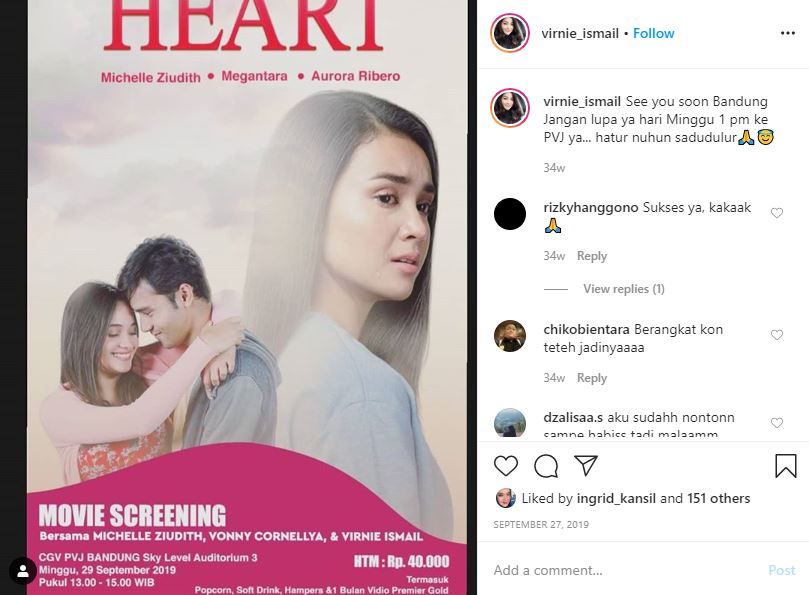Follow virnie_ismail
The width and height of the screenshot is (809, 595).
654,34
